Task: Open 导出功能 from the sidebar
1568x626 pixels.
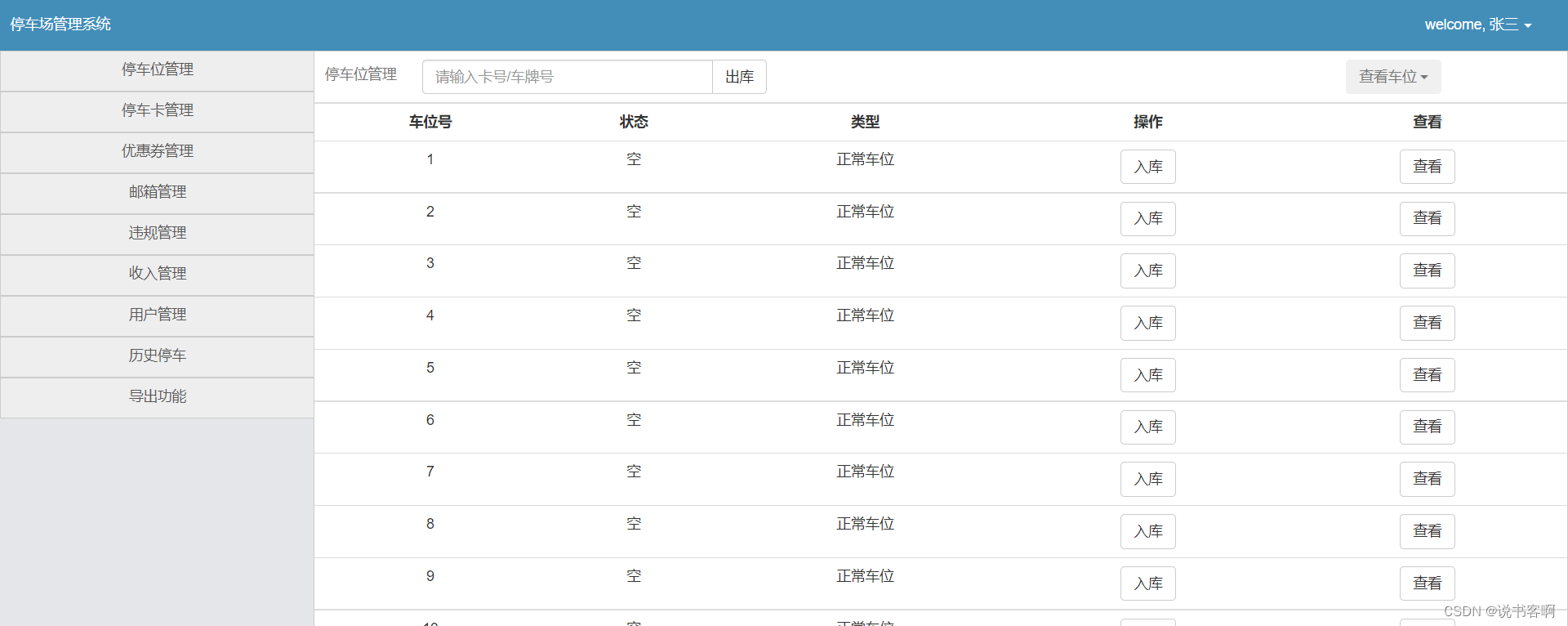Action: point(157,397)
